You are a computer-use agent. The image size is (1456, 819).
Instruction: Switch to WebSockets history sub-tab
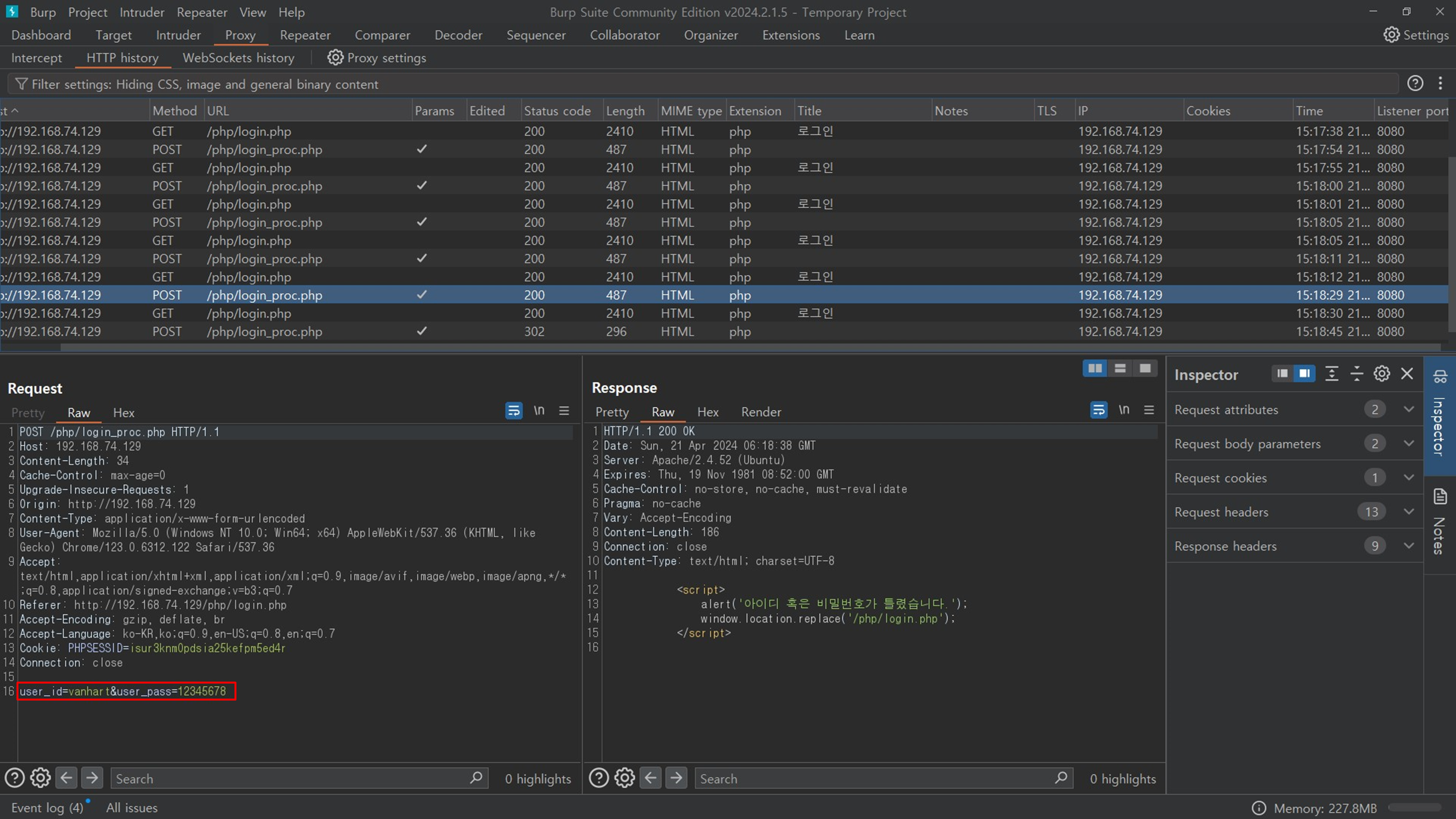tap(238, 58)
